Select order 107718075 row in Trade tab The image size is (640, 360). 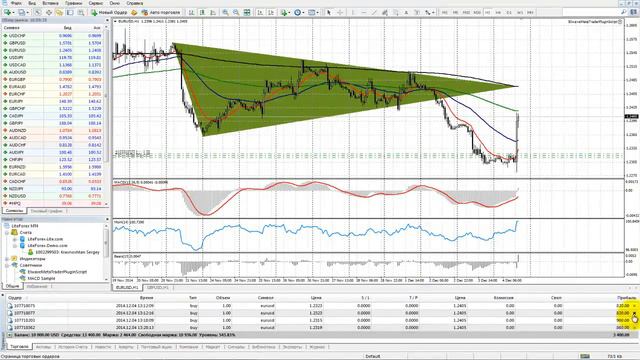[320, 305]
